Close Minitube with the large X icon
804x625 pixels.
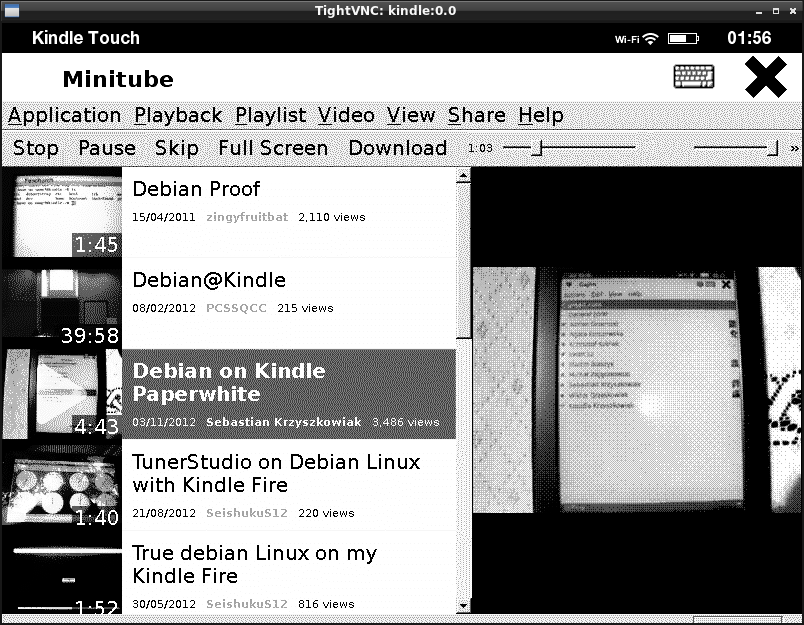pos(766,77)
